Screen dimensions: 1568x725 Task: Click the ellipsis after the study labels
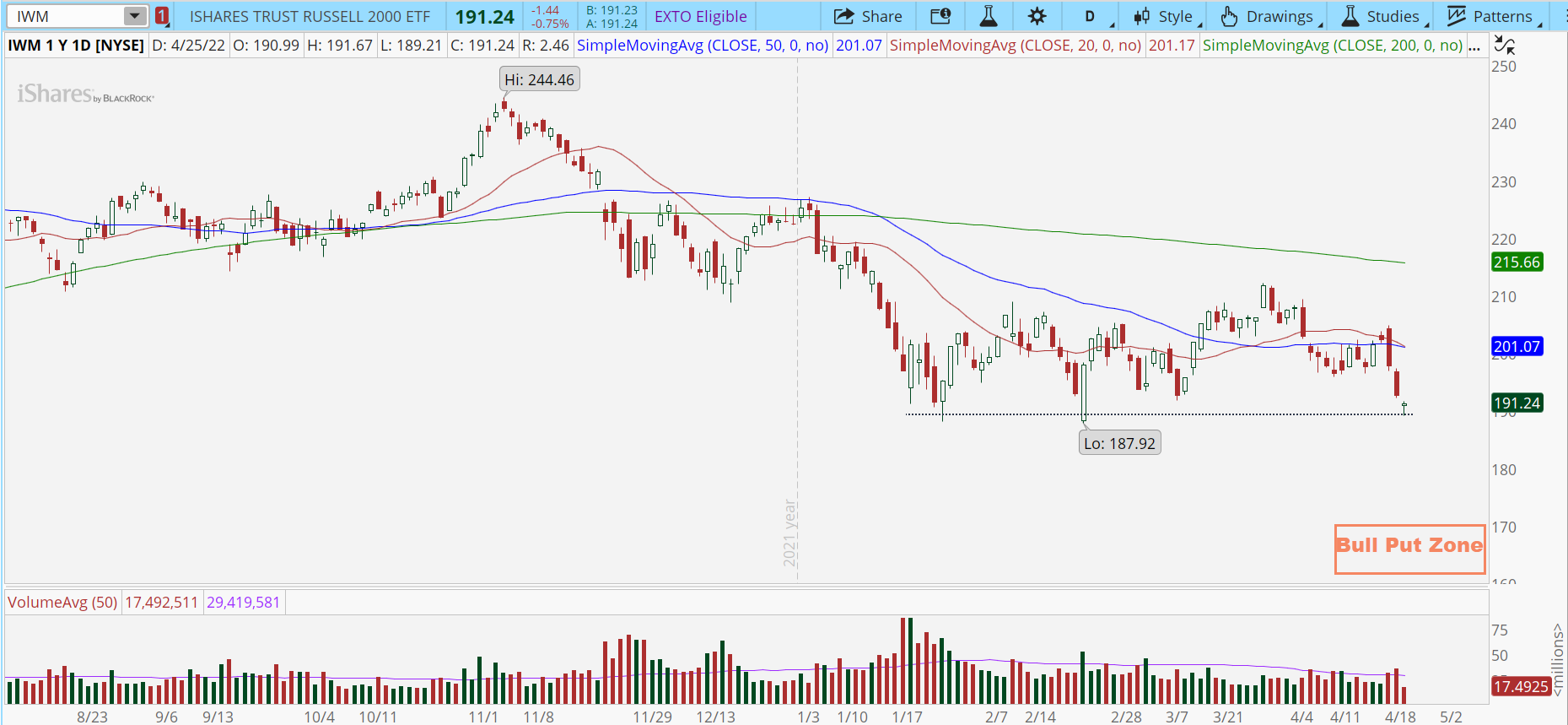(x=1474, y=46)
